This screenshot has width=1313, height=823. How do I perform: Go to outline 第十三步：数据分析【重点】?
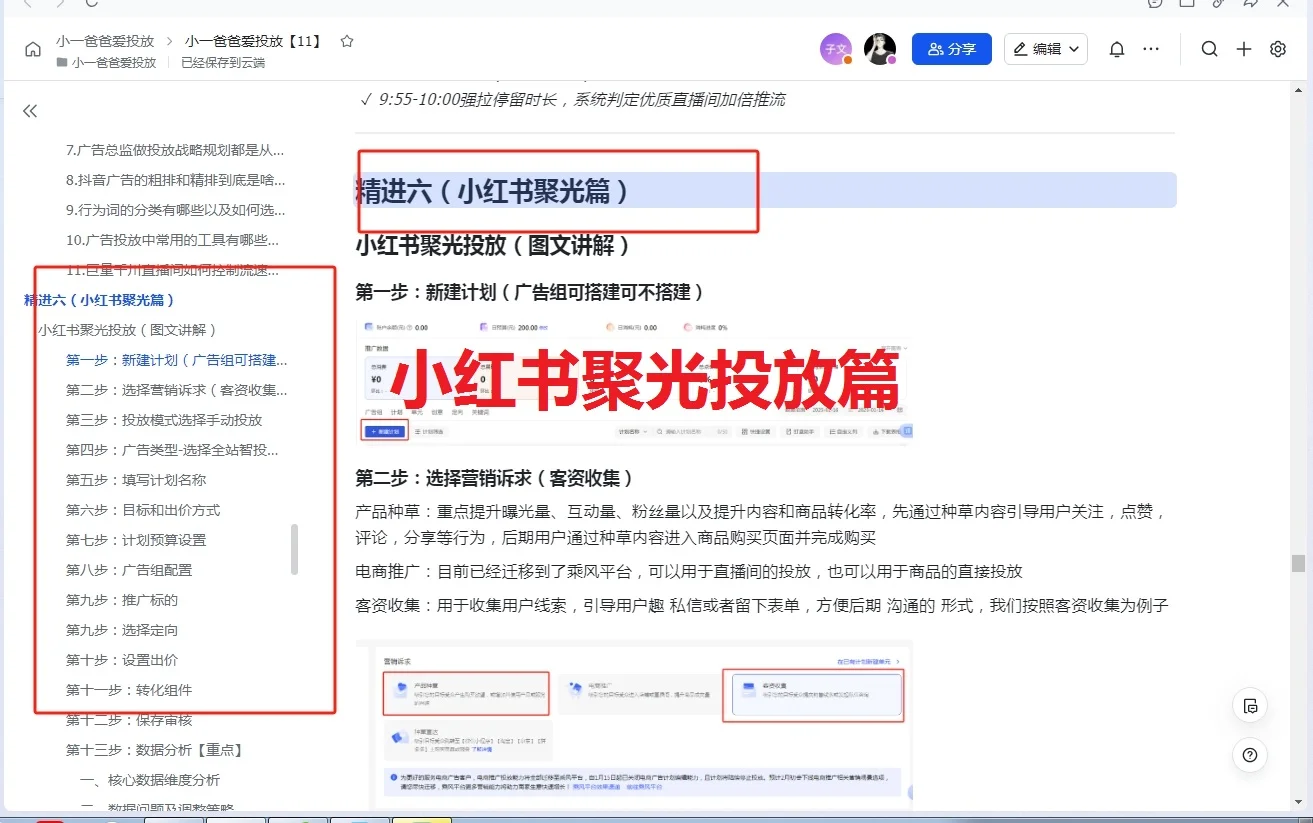(x=155, y=750)
